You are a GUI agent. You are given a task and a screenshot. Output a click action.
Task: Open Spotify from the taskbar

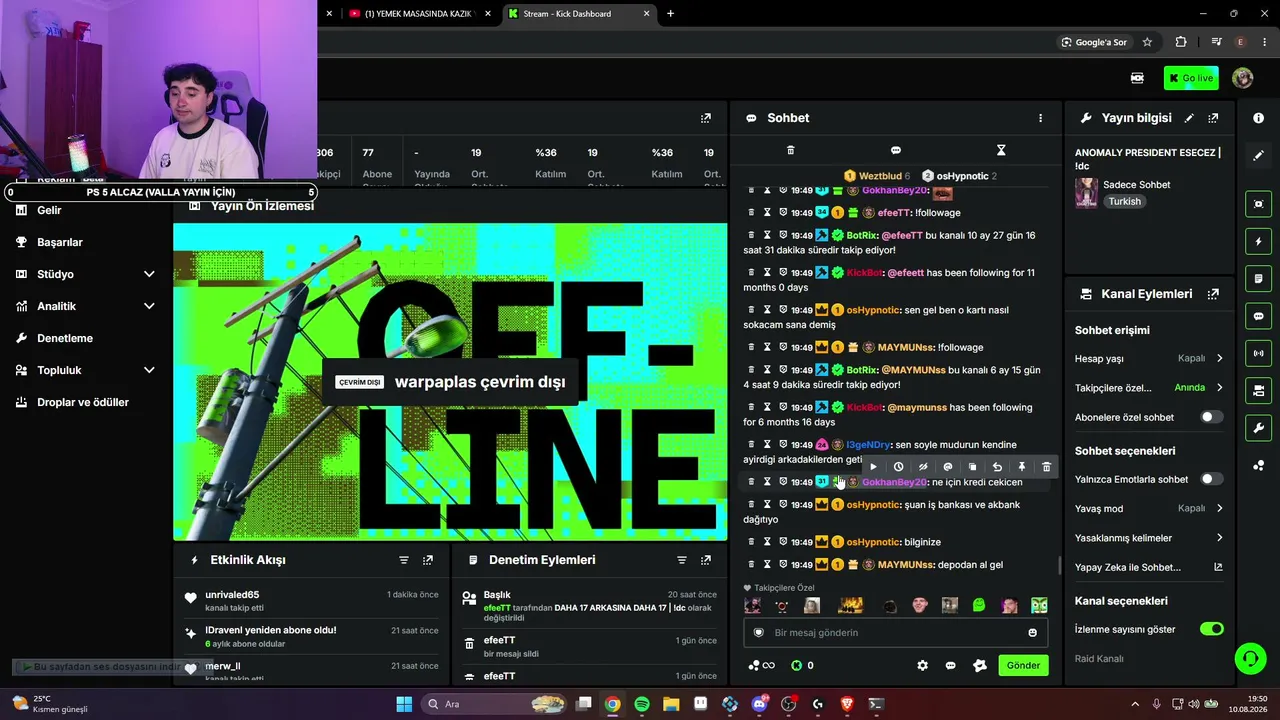pyautogui.click(x=642, y=704)
